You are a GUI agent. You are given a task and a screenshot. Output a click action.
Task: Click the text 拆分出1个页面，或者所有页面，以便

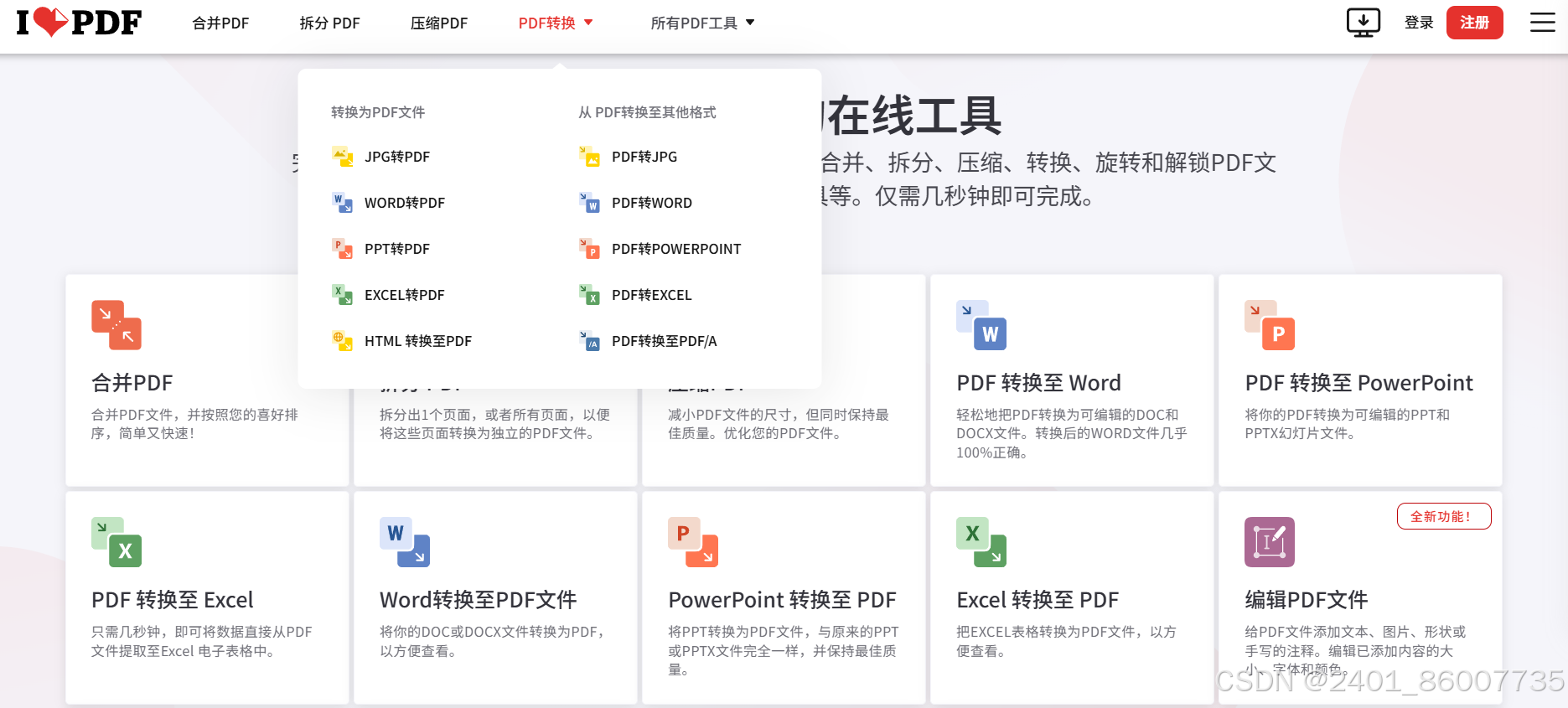494,415
